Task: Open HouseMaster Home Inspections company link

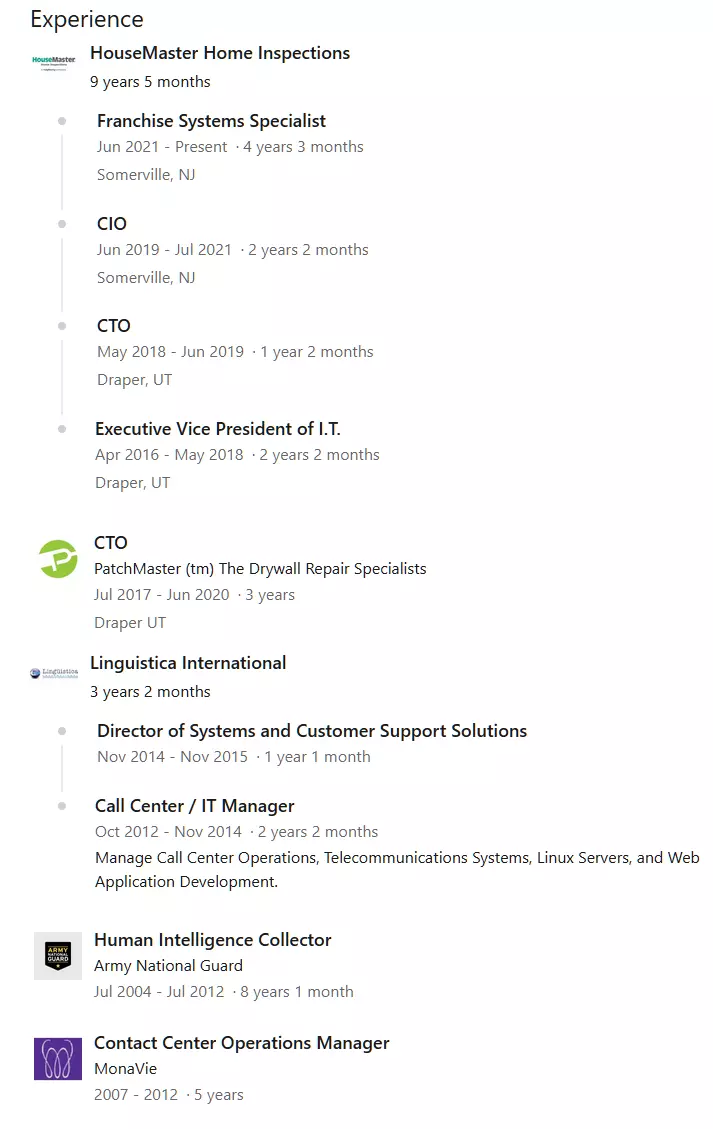Action: (220, 53)
